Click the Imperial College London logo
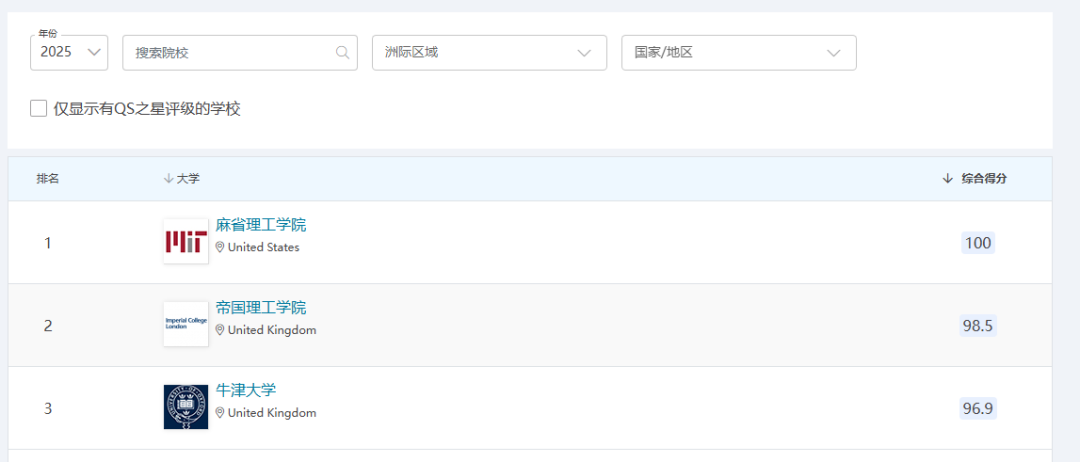Image resolution: width=1080 pixels, height=462 pixels. (186, 324)
